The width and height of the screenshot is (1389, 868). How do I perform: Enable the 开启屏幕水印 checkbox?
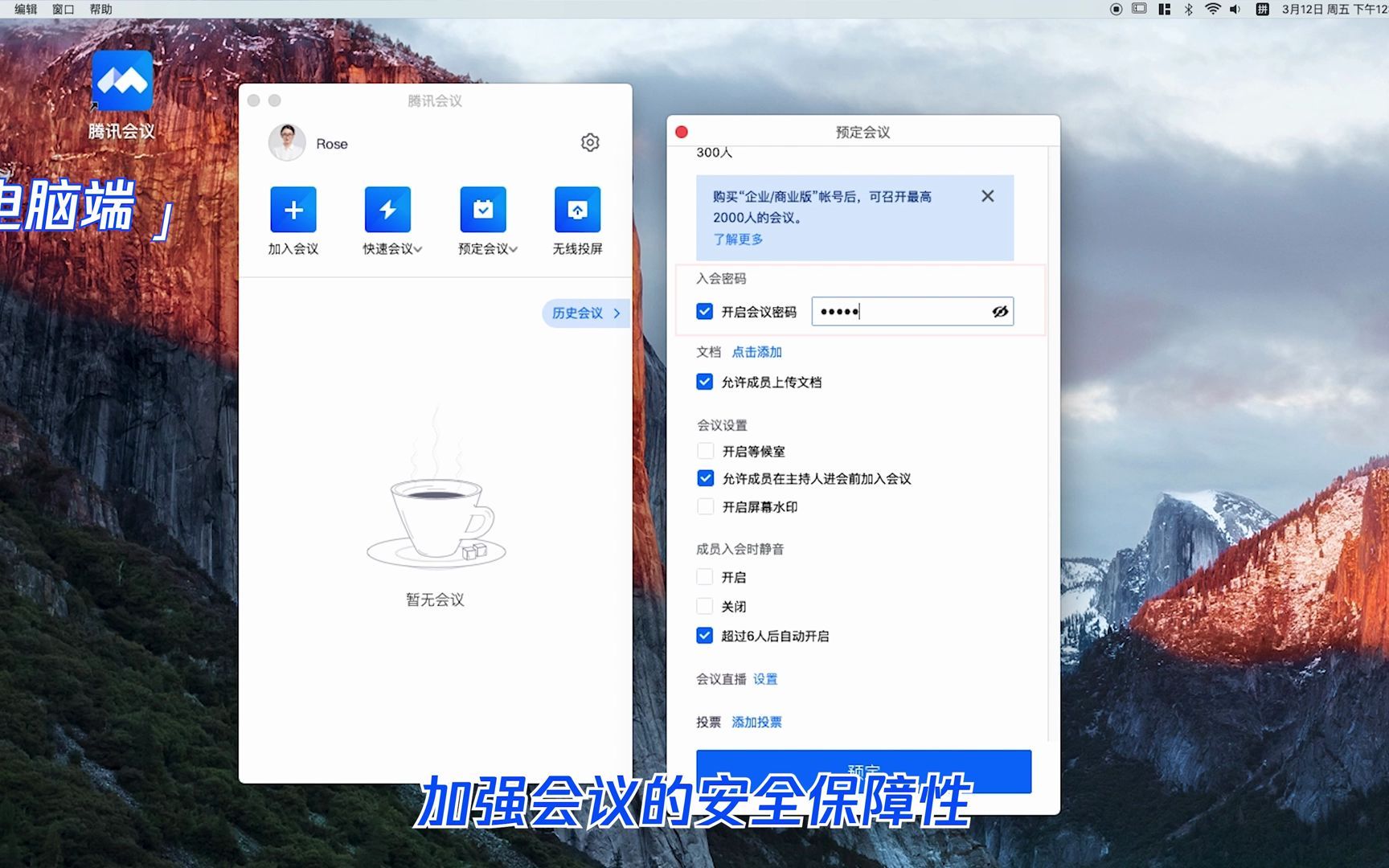(x=705, y=506)
